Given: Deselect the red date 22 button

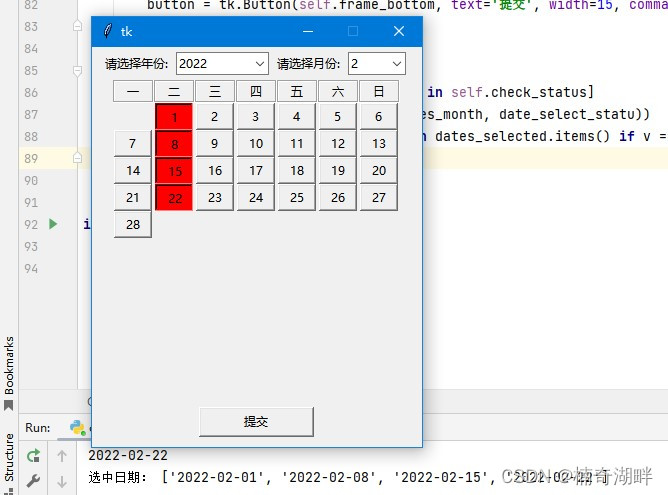Looking at the screenshot, I should point(174,198).
